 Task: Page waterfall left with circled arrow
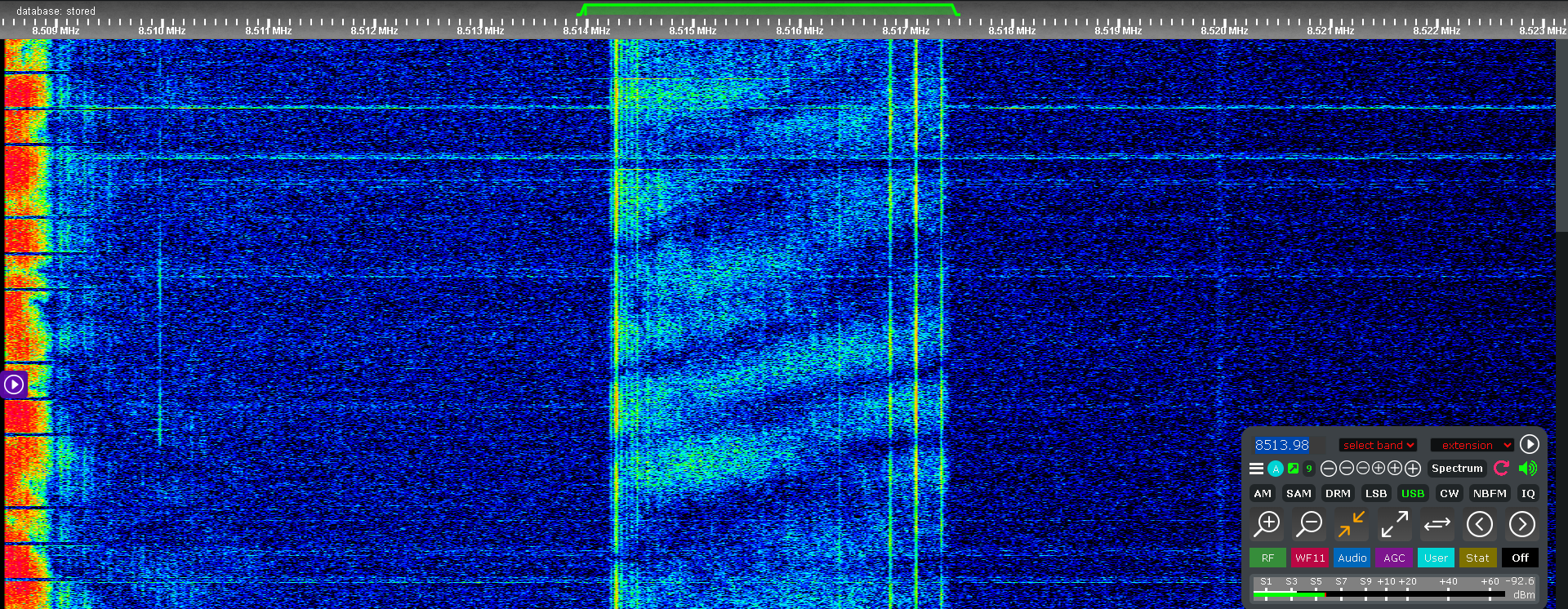pos(1480,524)
